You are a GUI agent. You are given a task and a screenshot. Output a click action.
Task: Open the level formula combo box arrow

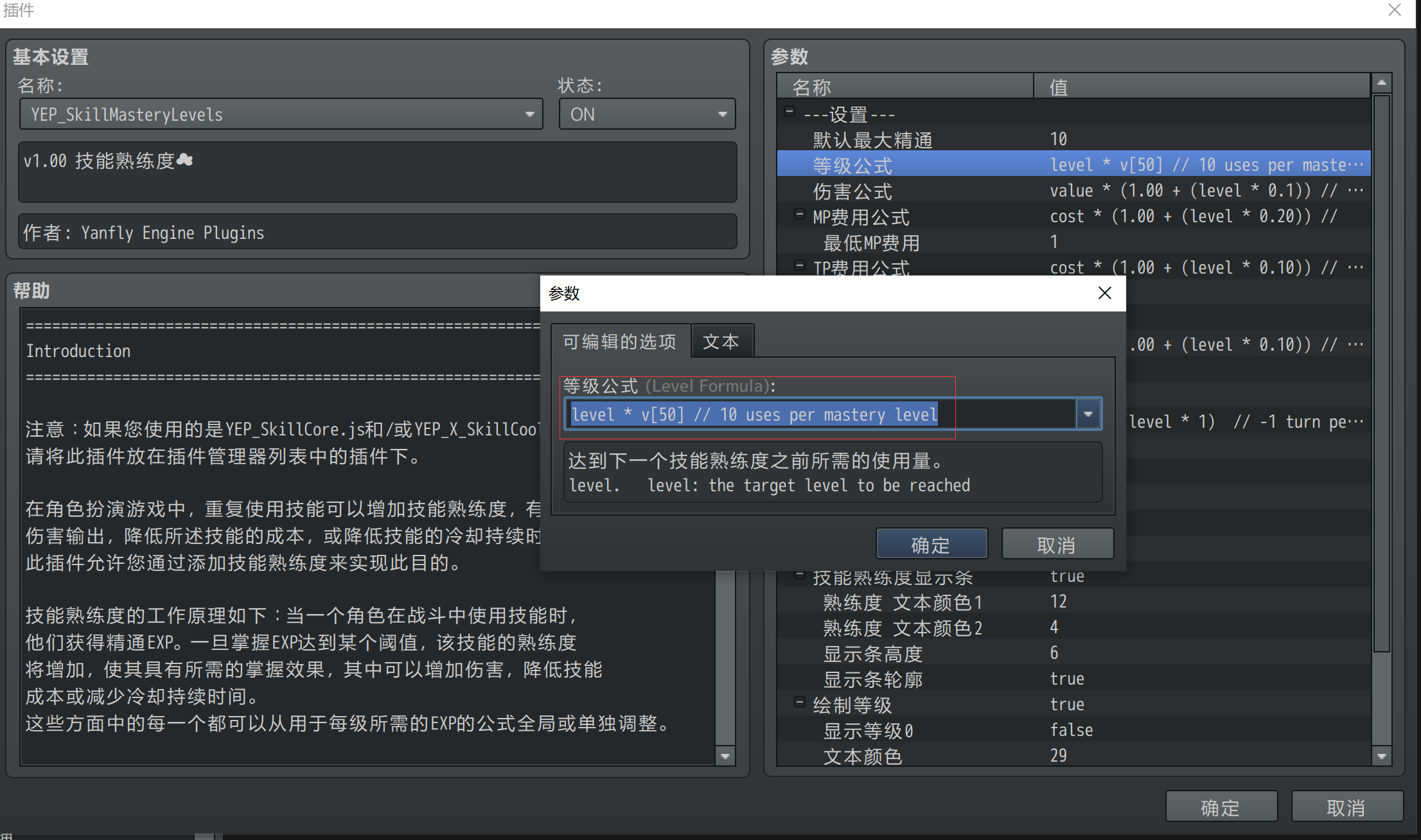tap(1088, 414)
